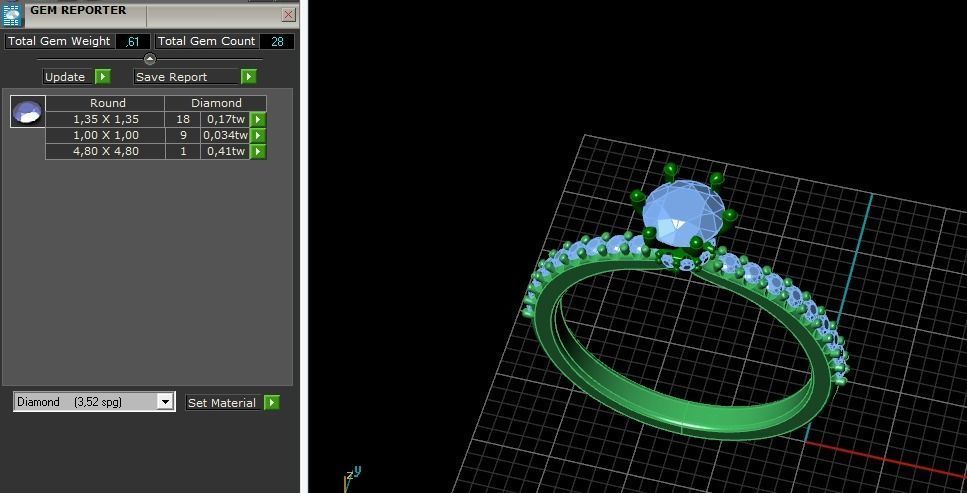Image resolution: width=967 pixels, height=493 pixels.
Task: Close the Gem Reporter panel
Action: pyautogui.click(x=288, y=14)
